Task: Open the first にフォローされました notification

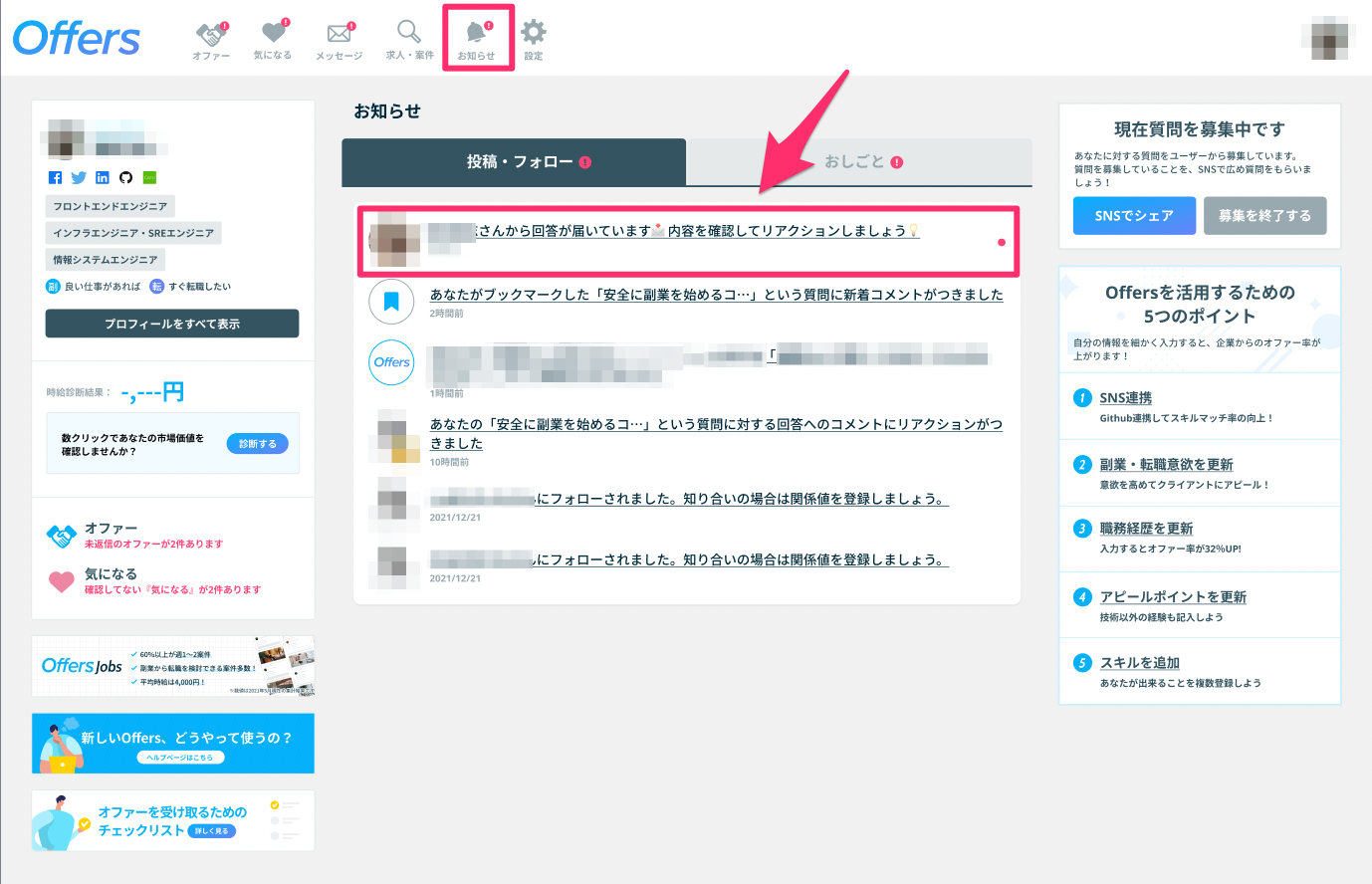Action: pos(689,499)
